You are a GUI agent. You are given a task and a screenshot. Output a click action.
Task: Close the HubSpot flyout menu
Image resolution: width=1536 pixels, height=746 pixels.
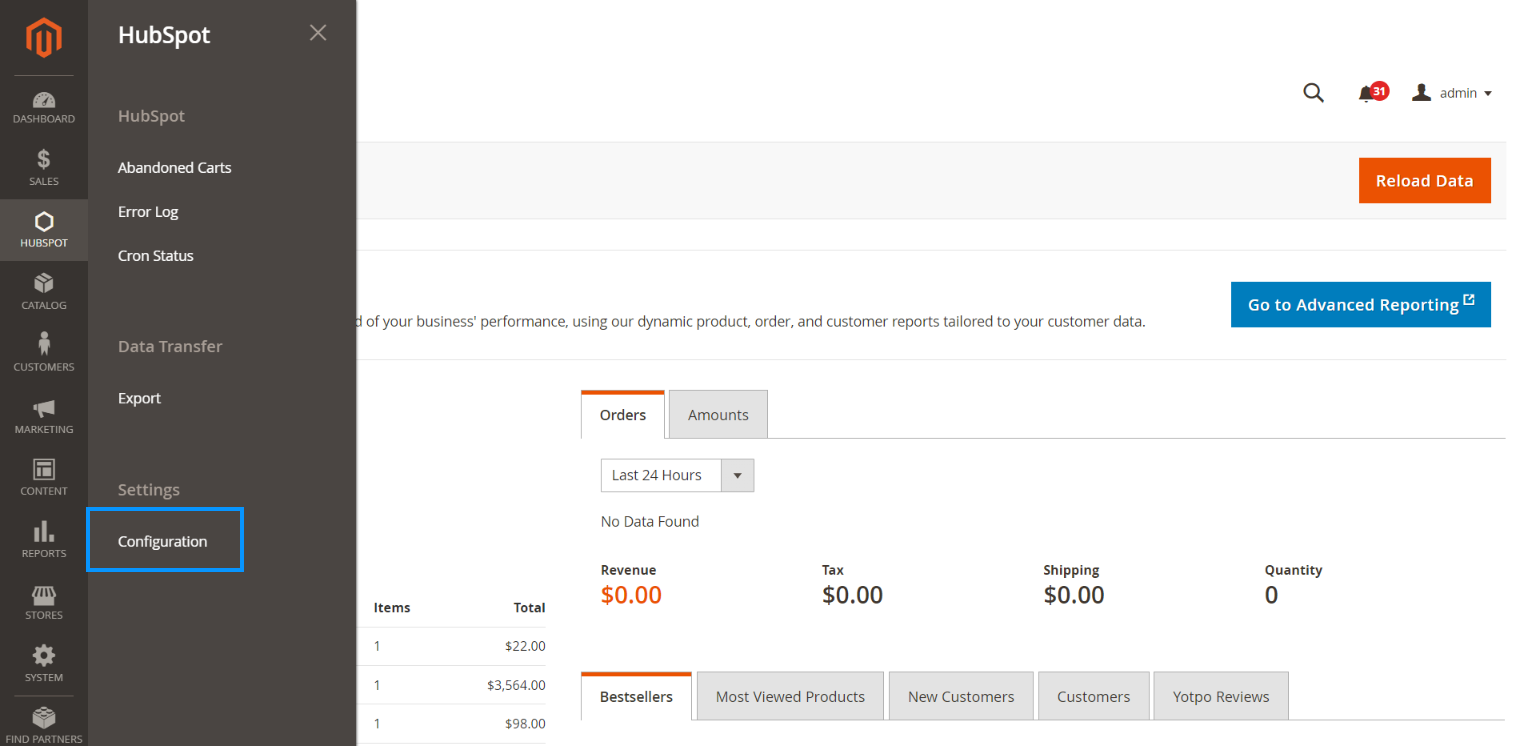318,33
